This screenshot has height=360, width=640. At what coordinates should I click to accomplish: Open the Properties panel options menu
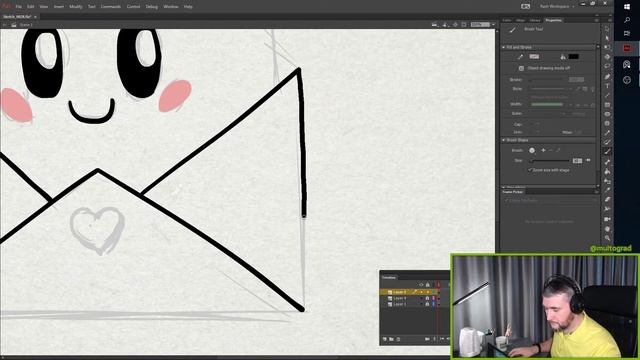click(x=596, y=20)
